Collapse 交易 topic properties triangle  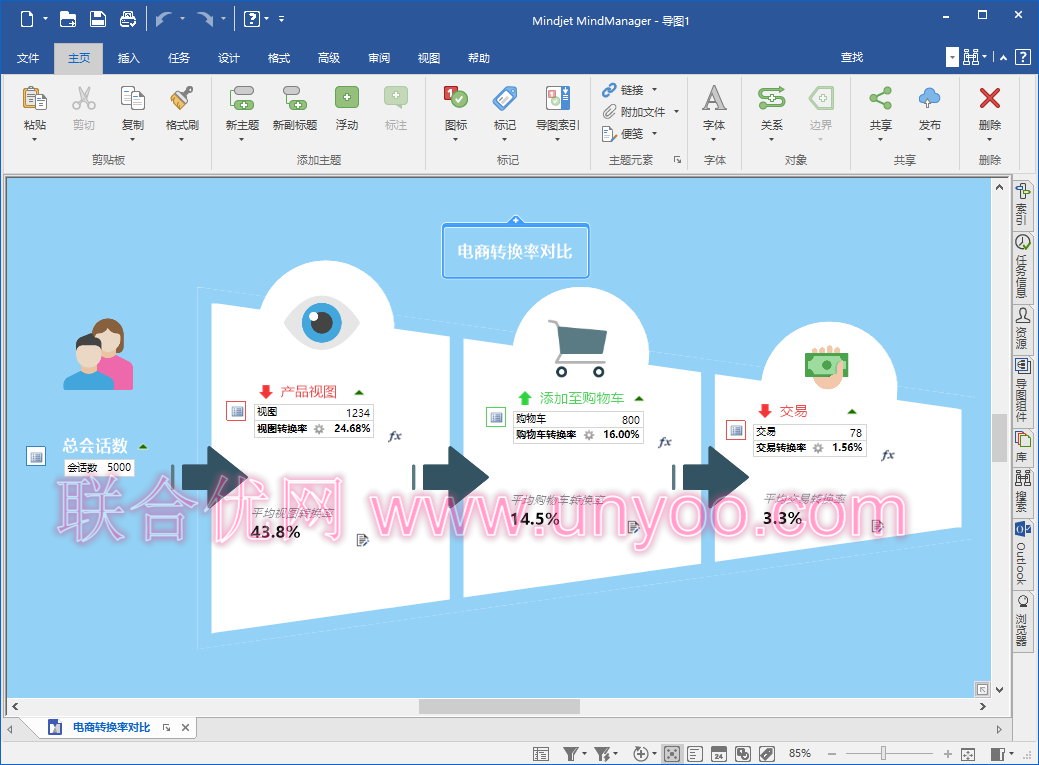click(852, 412)
